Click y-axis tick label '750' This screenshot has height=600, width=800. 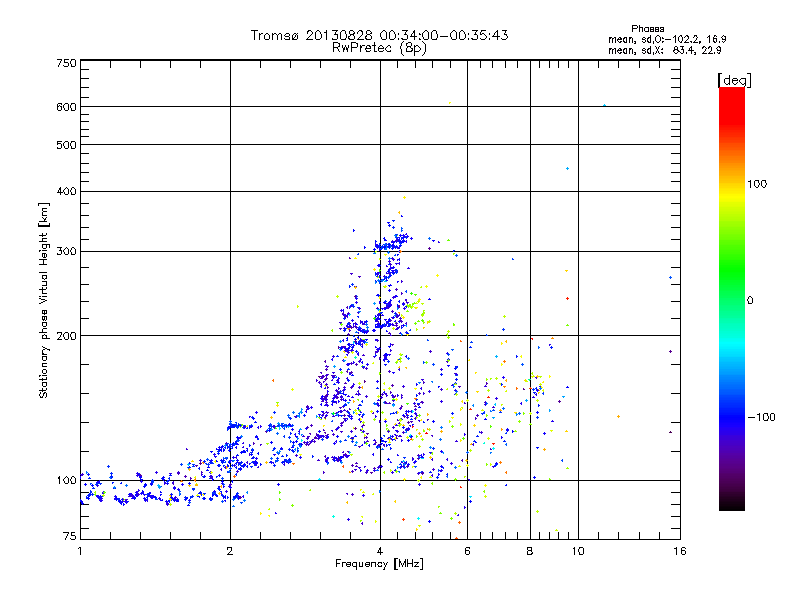[x=66, y=63]
